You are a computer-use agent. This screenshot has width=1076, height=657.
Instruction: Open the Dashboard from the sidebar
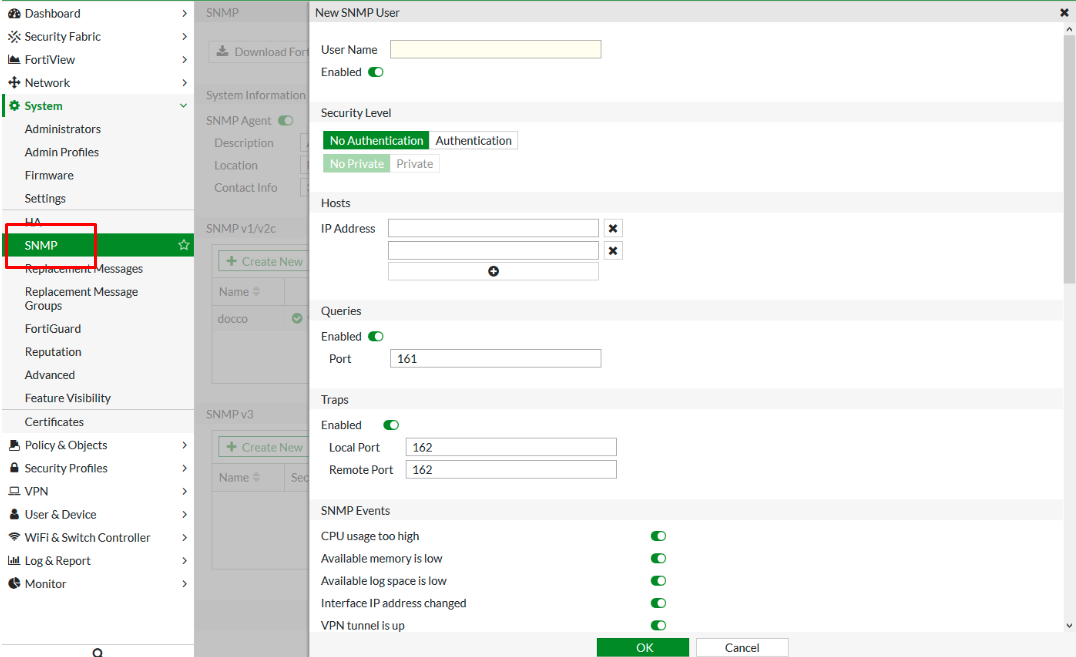50,13
